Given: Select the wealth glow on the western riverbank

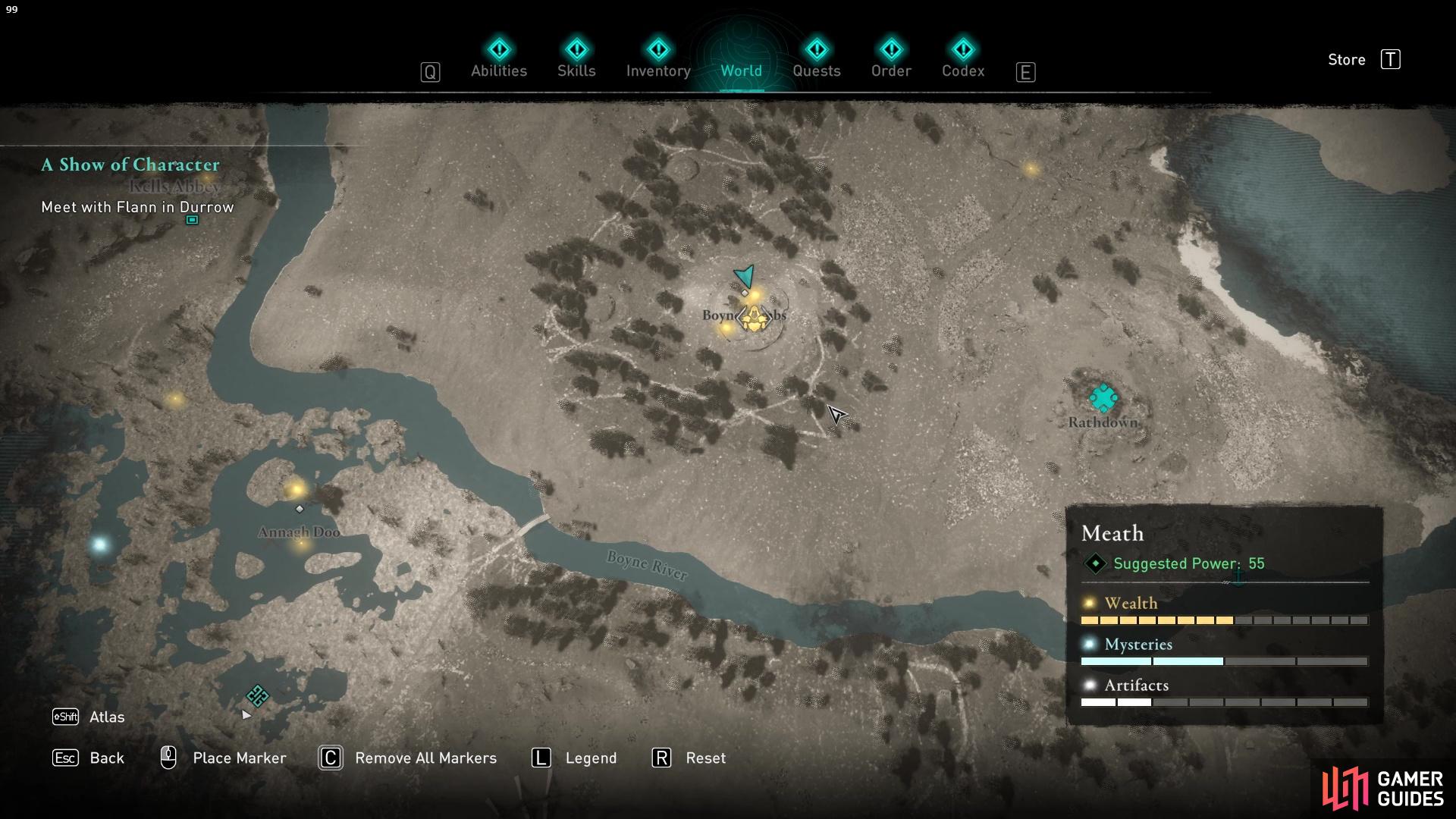Looking at the screenshot, I should [175, 399].
